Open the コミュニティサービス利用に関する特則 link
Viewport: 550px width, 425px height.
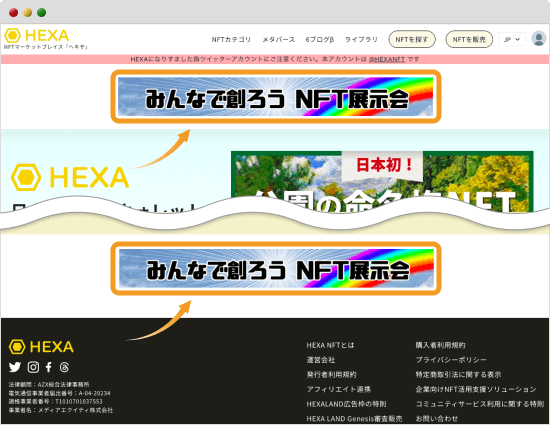[x=479, y=404]
